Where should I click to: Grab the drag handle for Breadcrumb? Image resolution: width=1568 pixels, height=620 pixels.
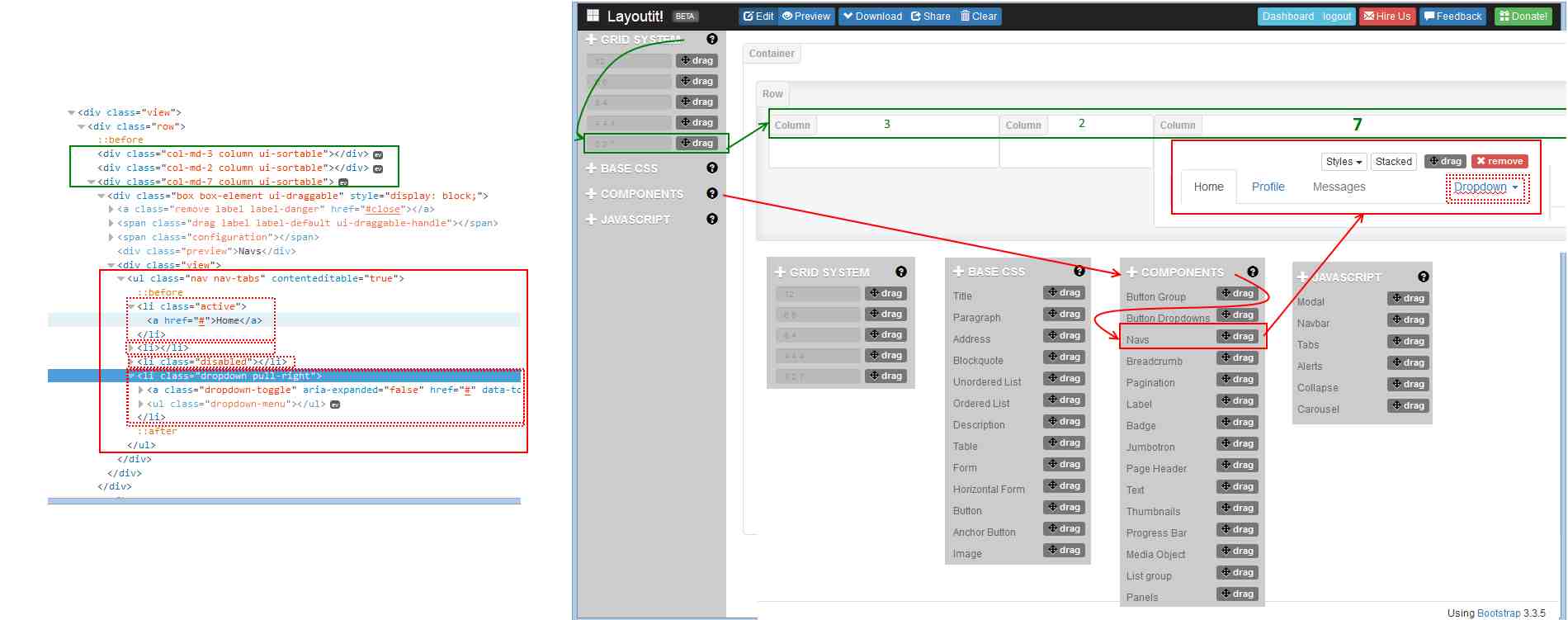tap(1237, 357)
